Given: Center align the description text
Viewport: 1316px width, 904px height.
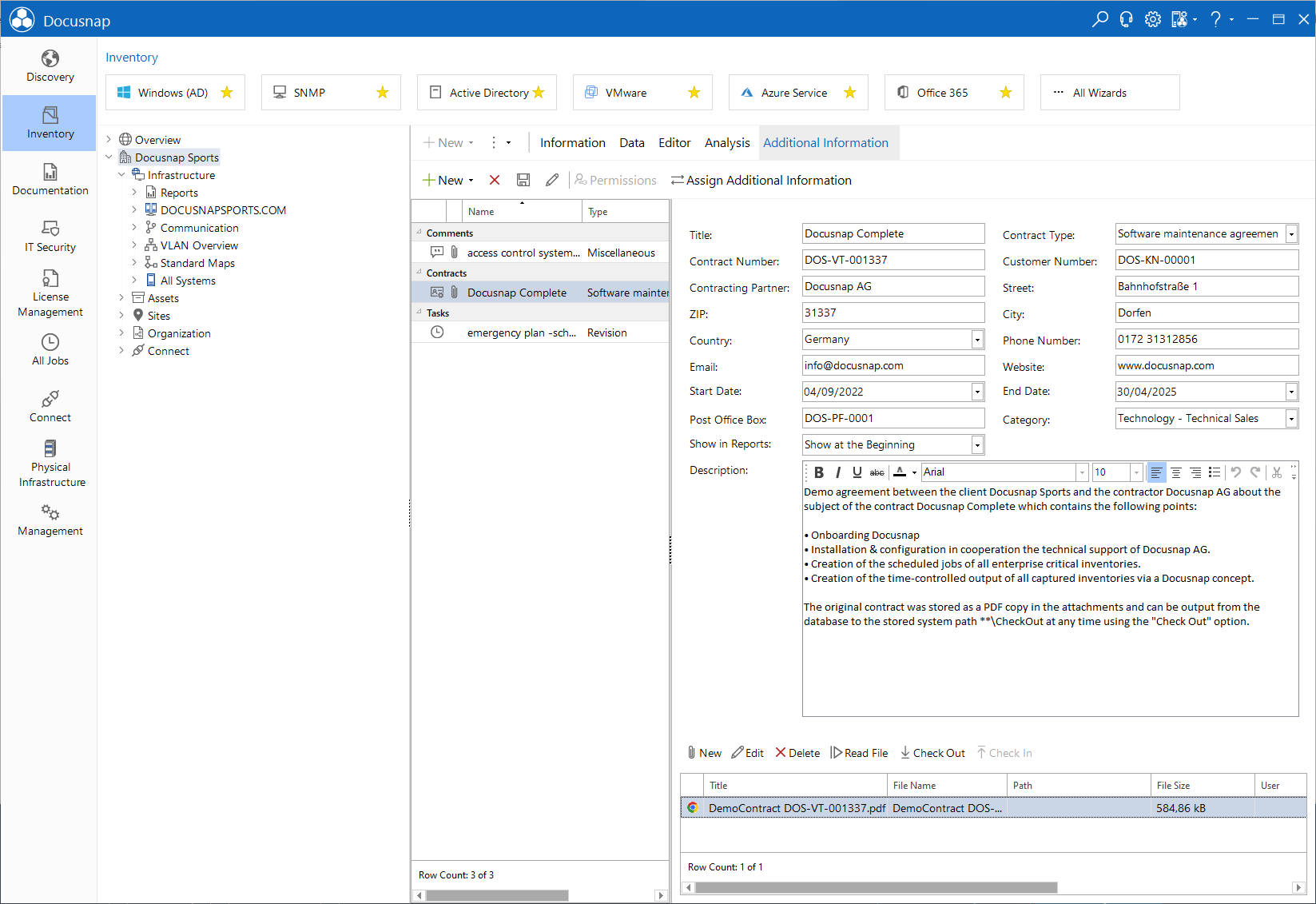Looking at the screenshot, I should click(x=1176, y=472).
